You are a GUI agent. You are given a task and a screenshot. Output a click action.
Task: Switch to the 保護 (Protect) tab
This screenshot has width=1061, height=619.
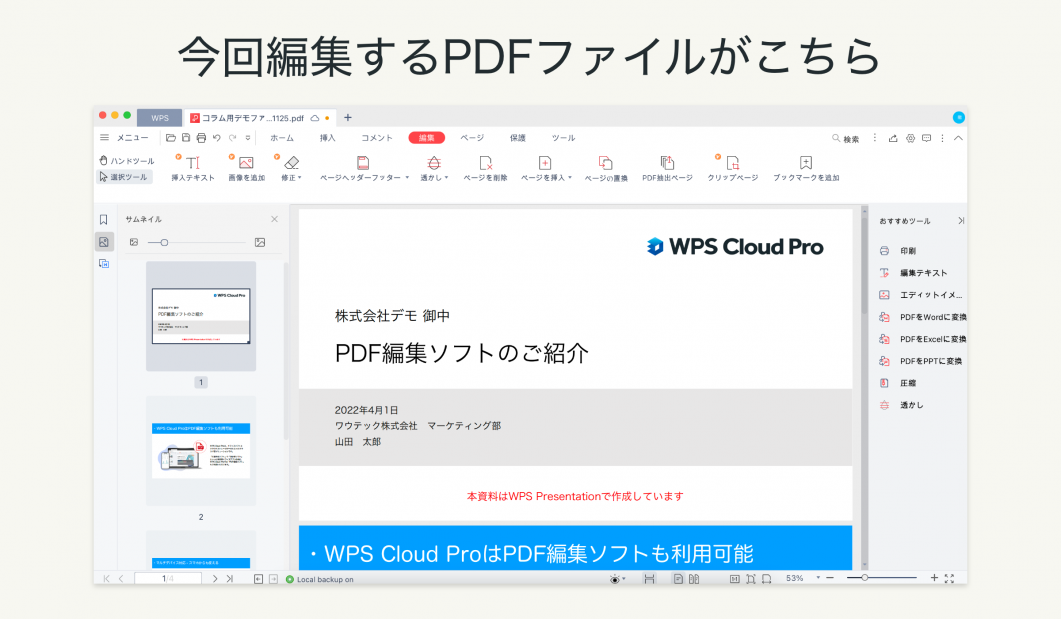[x=519, y=137]
